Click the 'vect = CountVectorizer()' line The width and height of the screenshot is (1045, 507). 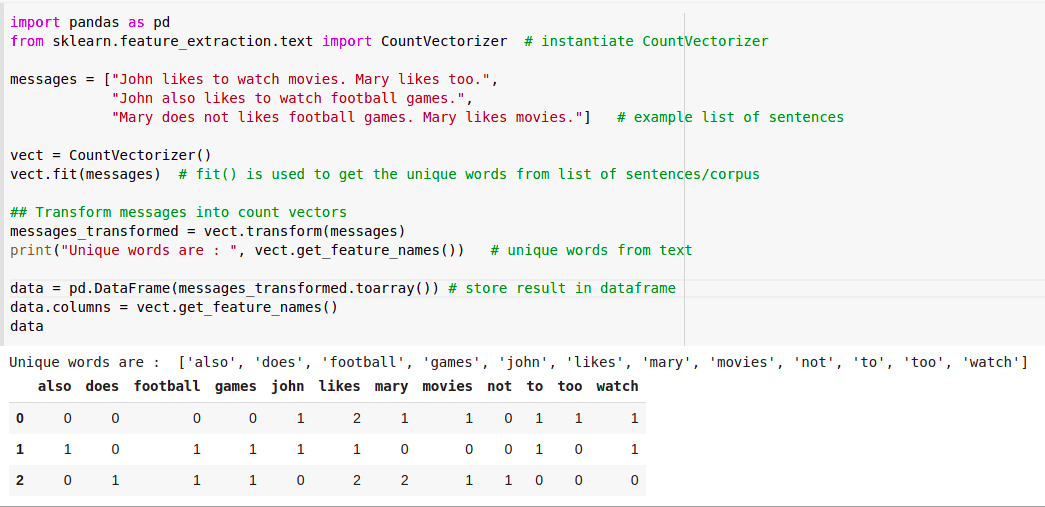click(x=111, y=155)
